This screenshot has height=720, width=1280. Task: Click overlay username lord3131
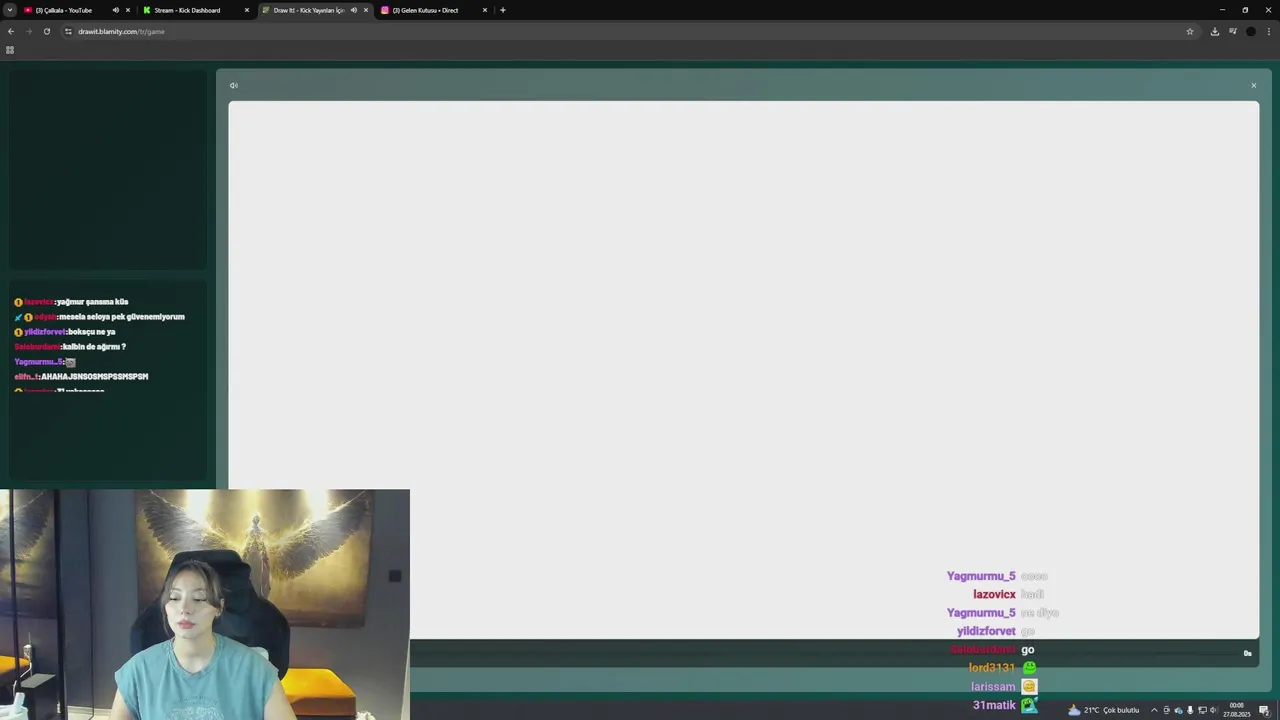tap(992, 668)
